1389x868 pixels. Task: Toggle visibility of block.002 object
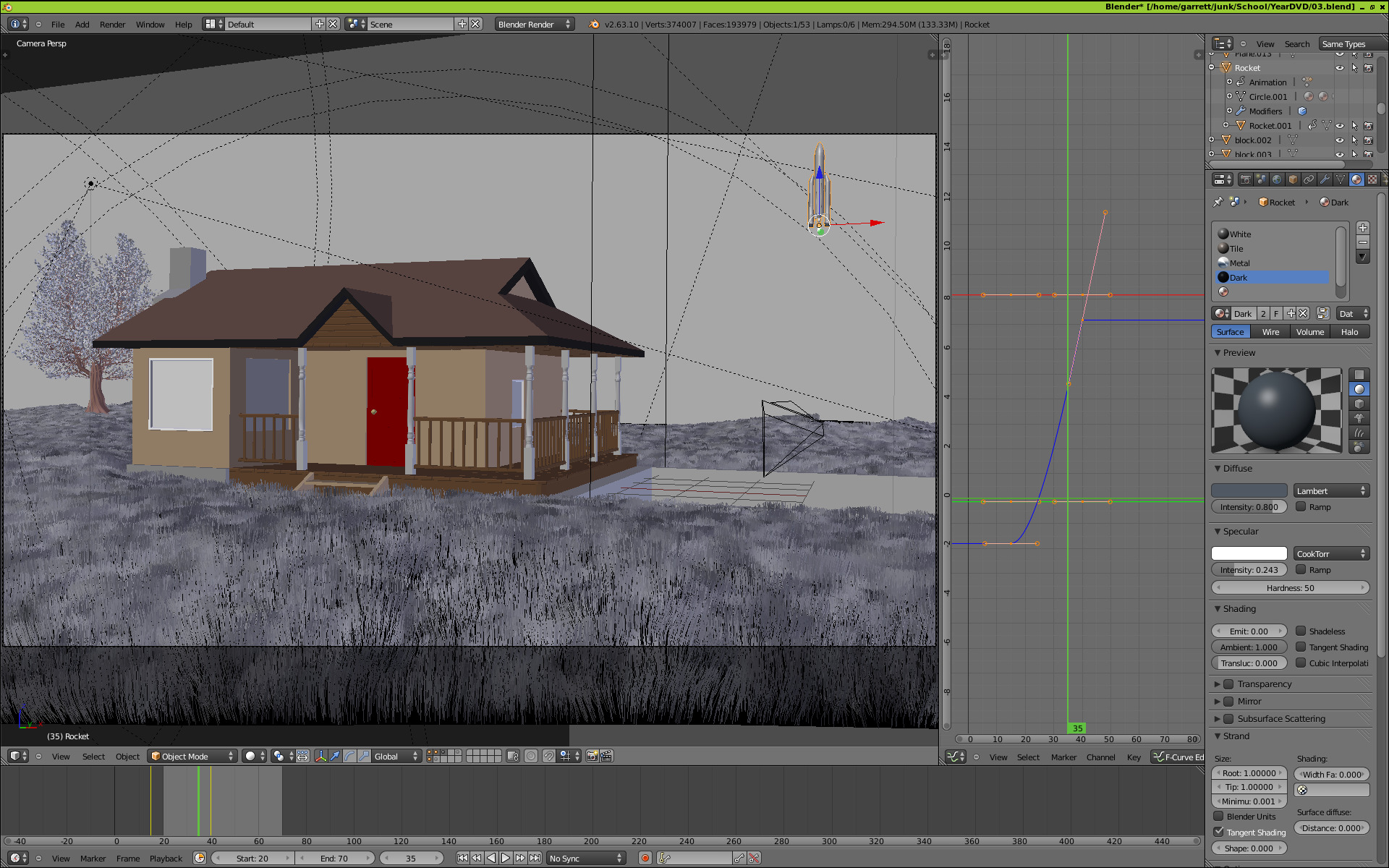(1339, 140)
